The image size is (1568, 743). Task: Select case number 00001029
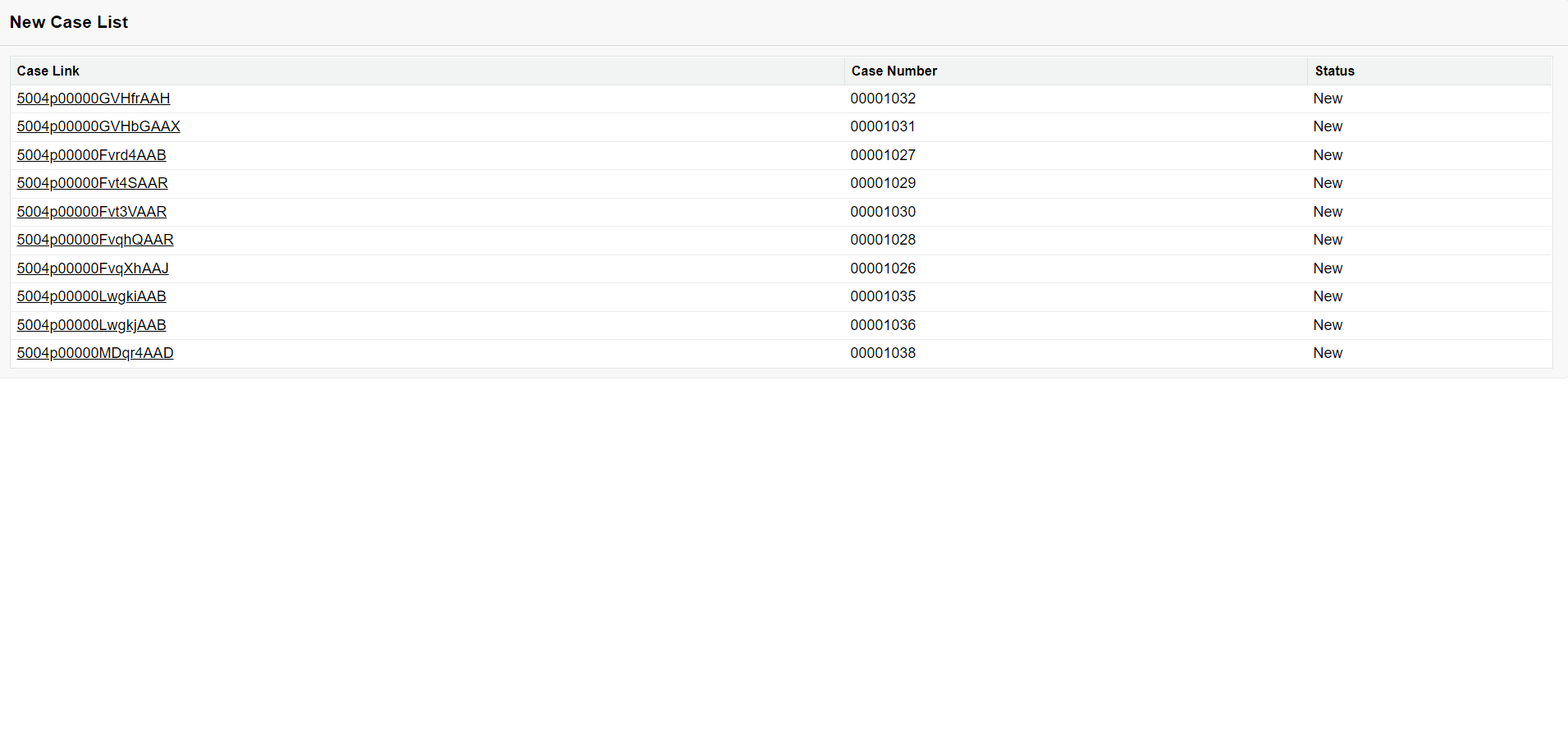(x=883, y=183)
